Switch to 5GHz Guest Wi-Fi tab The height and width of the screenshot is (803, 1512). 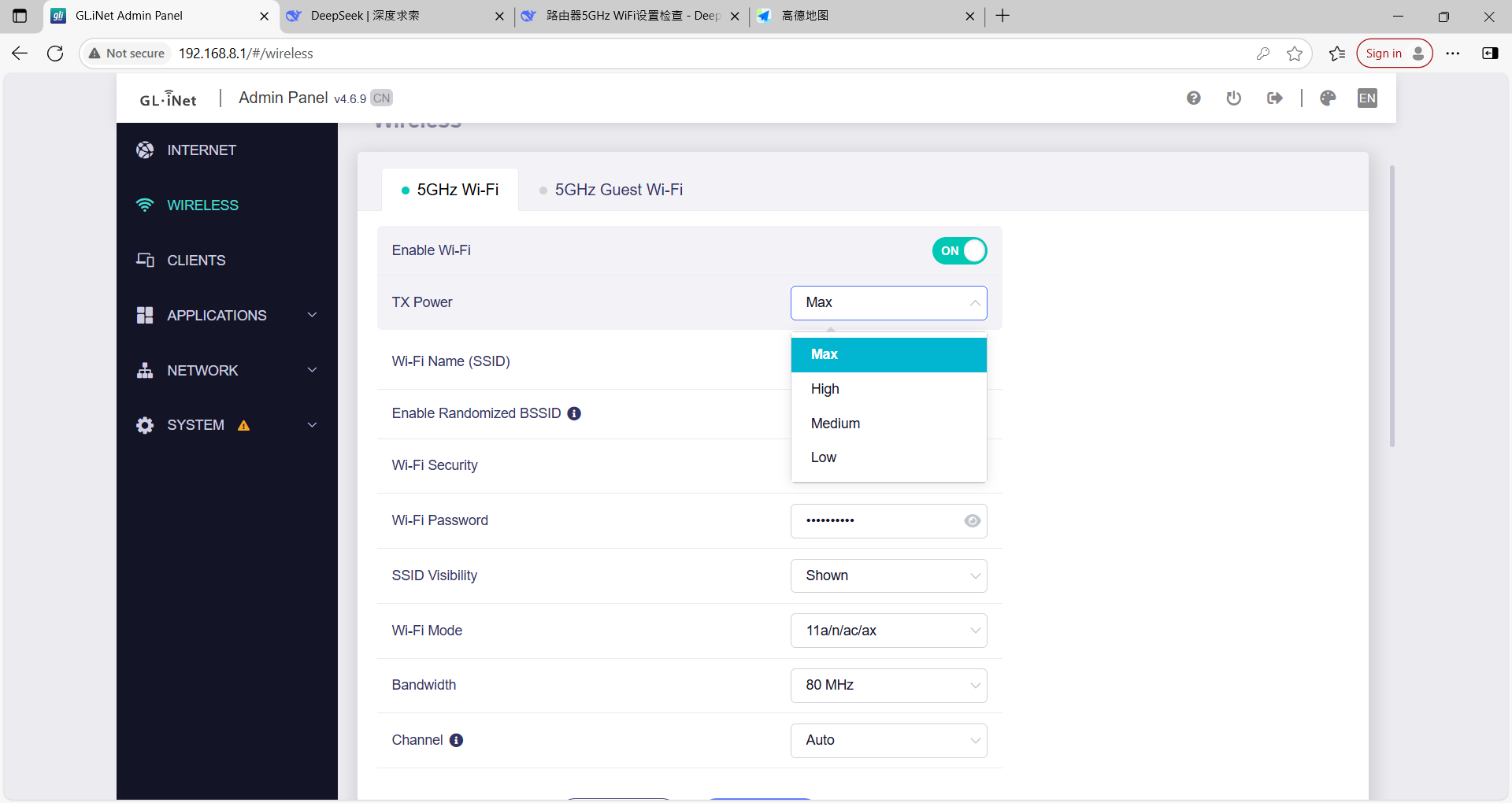[610, 190]
